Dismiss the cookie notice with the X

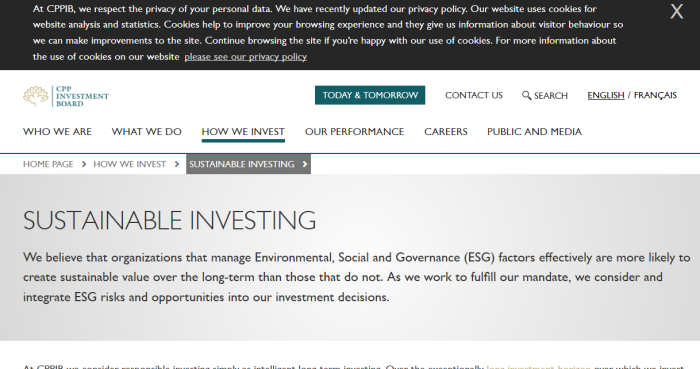tap(676, 12)
